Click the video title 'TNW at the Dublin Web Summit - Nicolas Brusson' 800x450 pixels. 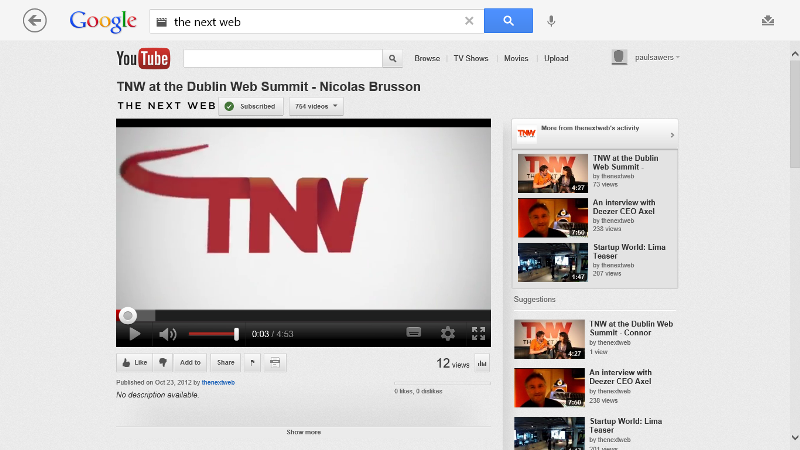[x=268, y=86]
